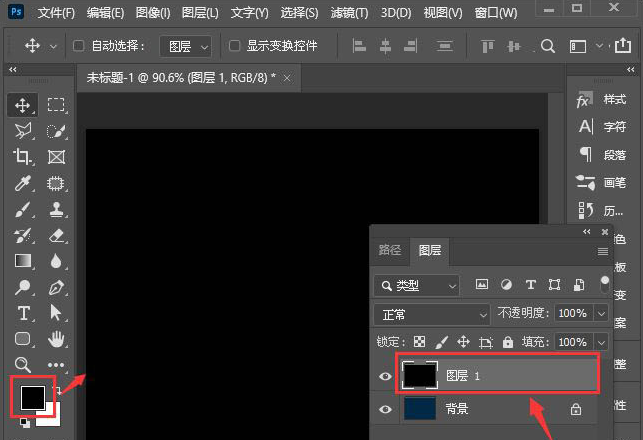Select the Path Selection tool
Viewport: 643px width, 440px height.
tap(55, 313)
